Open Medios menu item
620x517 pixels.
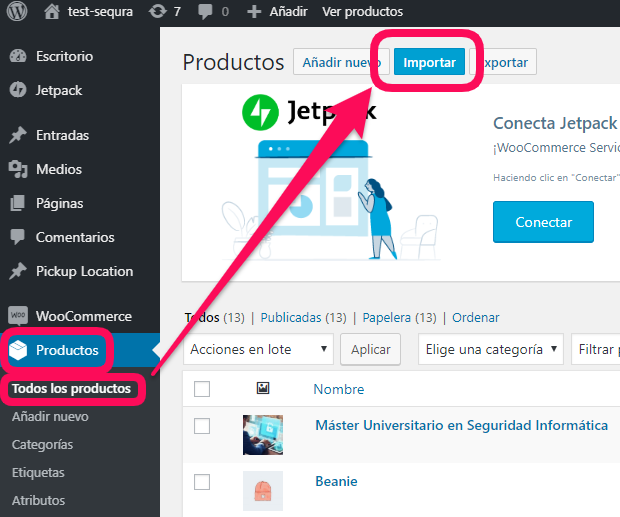(x=59, y=169)
